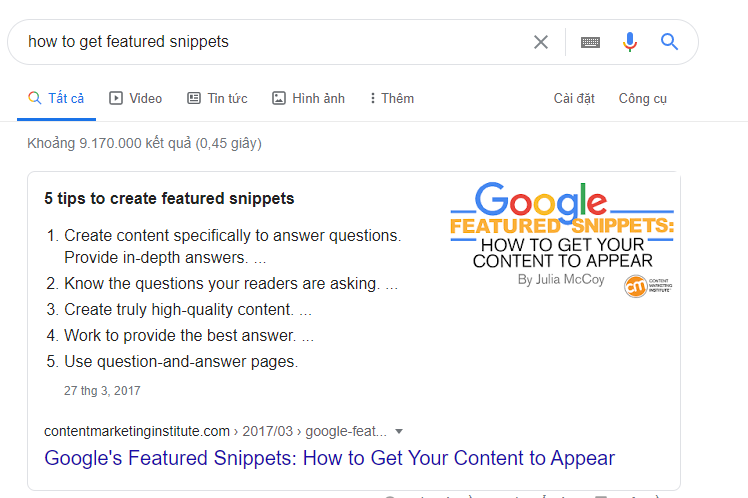
Task: Open the Công cụ search tools
Action: pos(642,98)
